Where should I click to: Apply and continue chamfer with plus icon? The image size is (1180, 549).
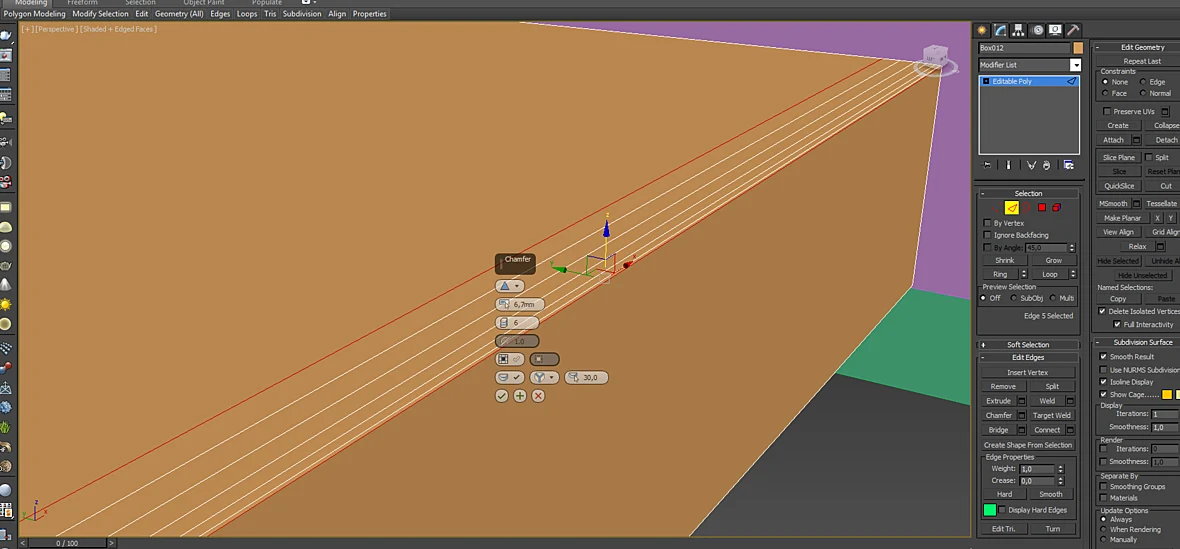click(x=520, y=396)
